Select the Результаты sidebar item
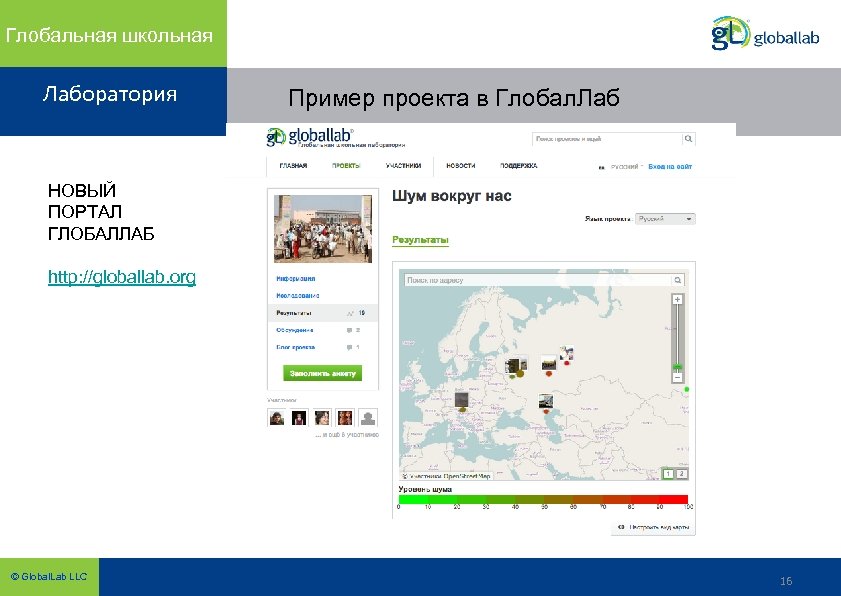Viewport: 841px width, 596px height. pyautogui.click(x=323, y=313)
